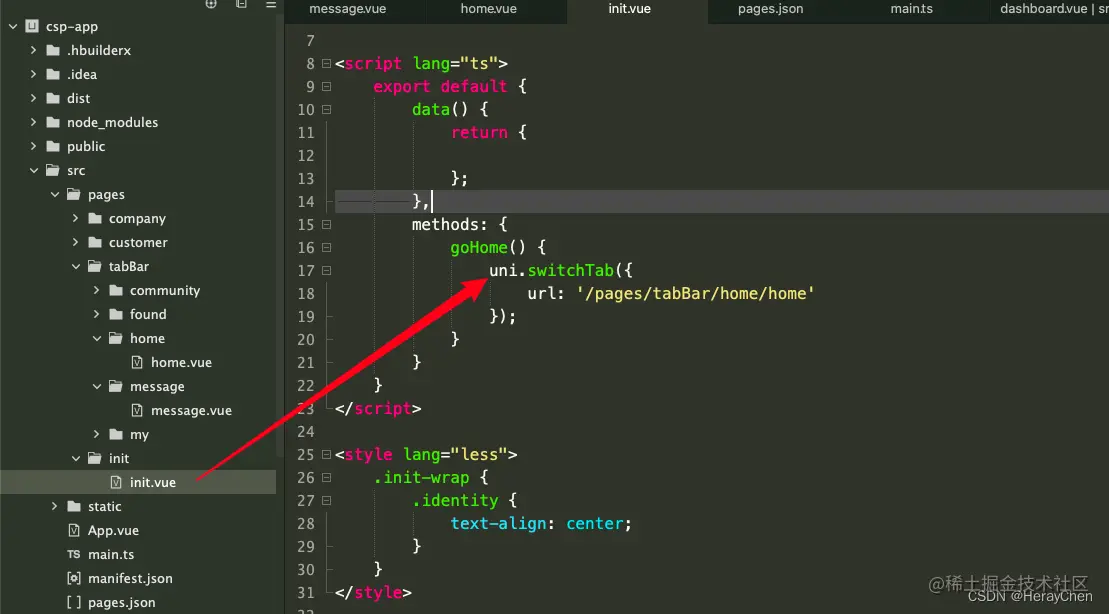Switch to the message.vue tab
1109x614 pixels.
tap(347, 9)
